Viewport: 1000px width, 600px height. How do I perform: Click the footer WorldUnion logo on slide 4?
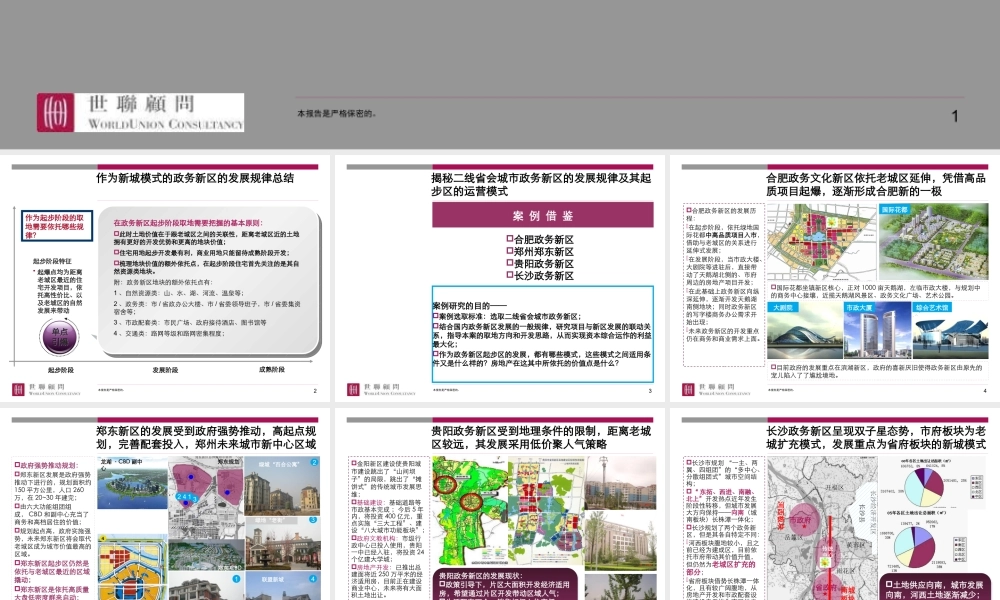[x=716, y=389]
